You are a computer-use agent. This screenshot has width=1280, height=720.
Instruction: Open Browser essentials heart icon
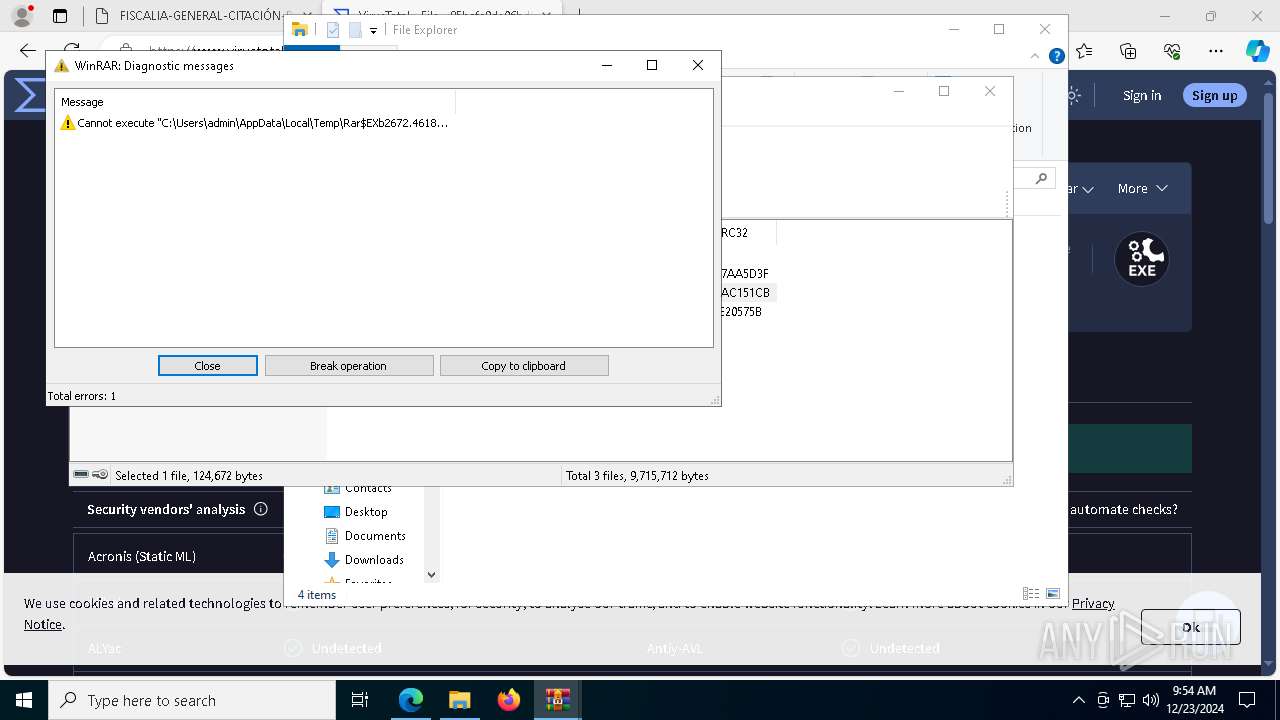pyautogui.click(x=1172, y=51)
